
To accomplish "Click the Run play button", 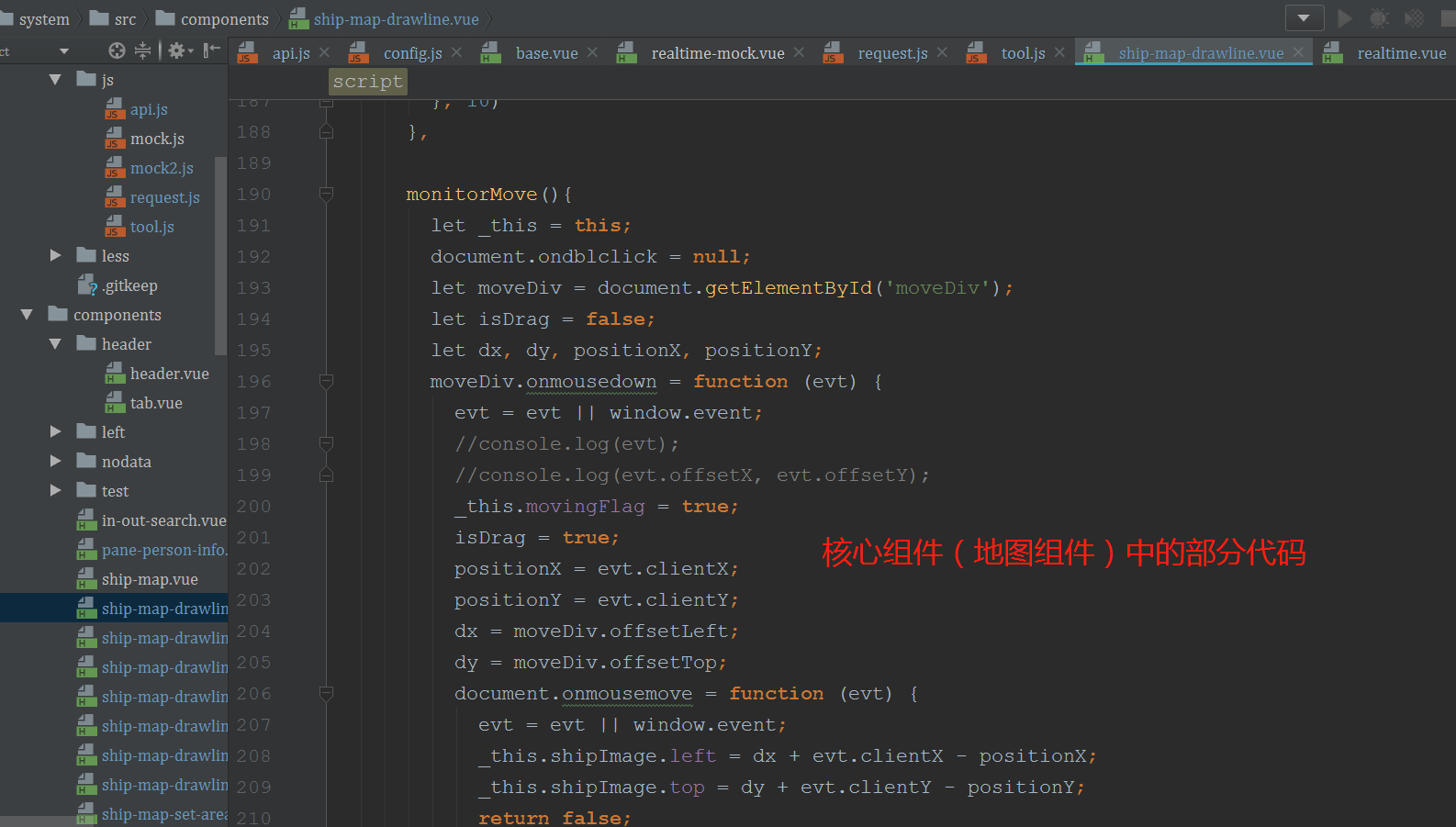I will (x=1345, y=18).
